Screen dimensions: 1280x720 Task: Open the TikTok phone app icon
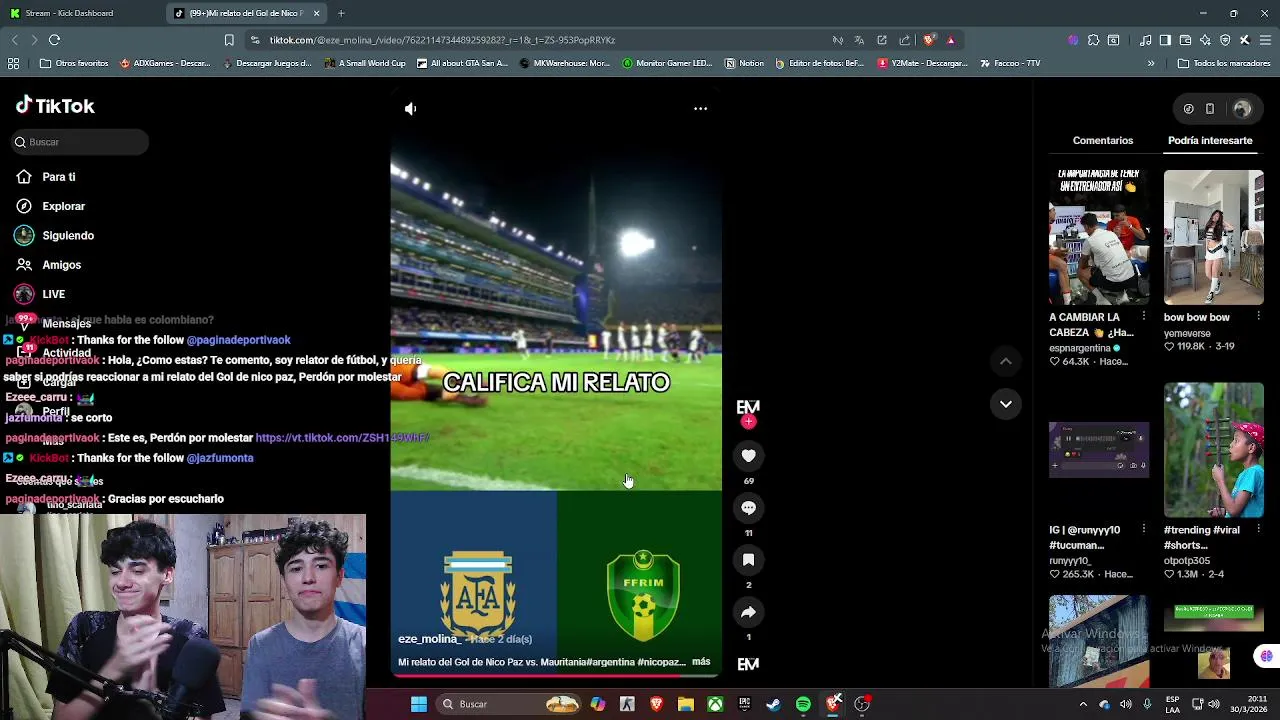1210,109
